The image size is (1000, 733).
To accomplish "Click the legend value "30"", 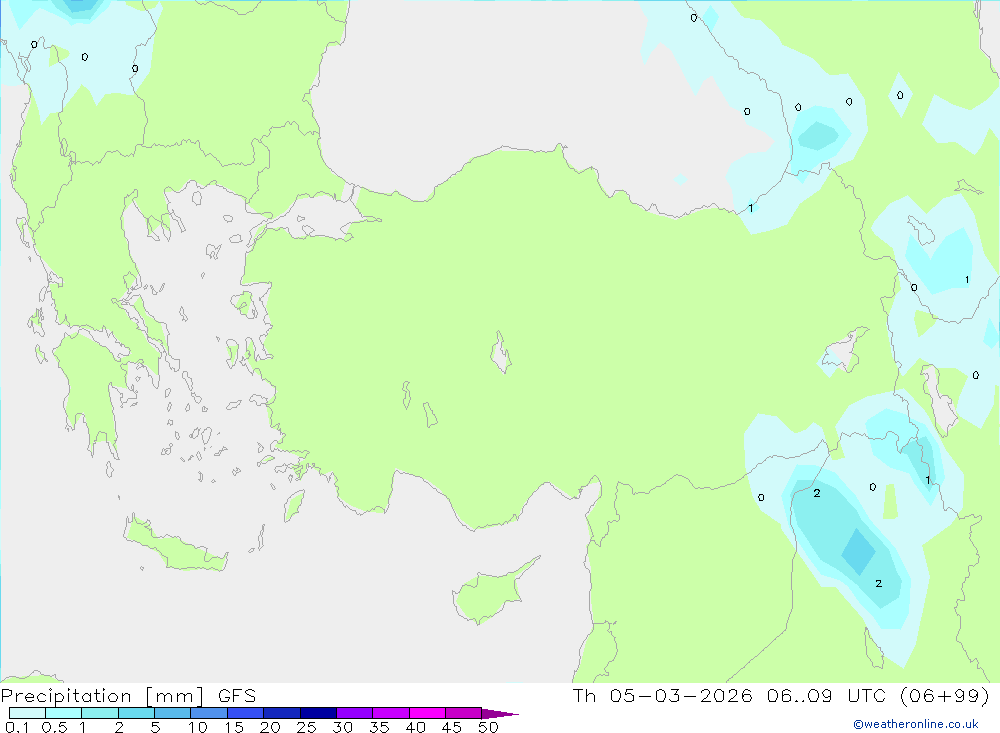I will [x=343, y=727].
